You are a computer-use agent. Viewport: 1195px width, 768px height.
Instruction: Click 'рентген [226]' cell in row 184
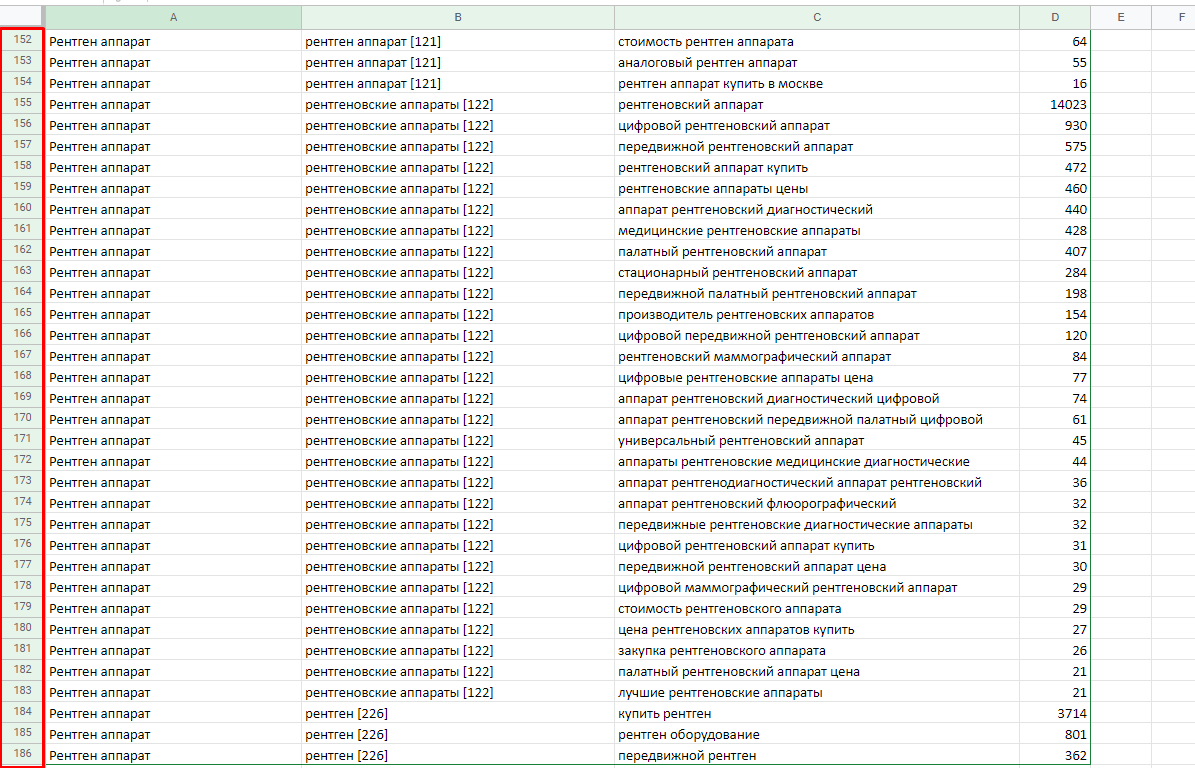point(457,713)
